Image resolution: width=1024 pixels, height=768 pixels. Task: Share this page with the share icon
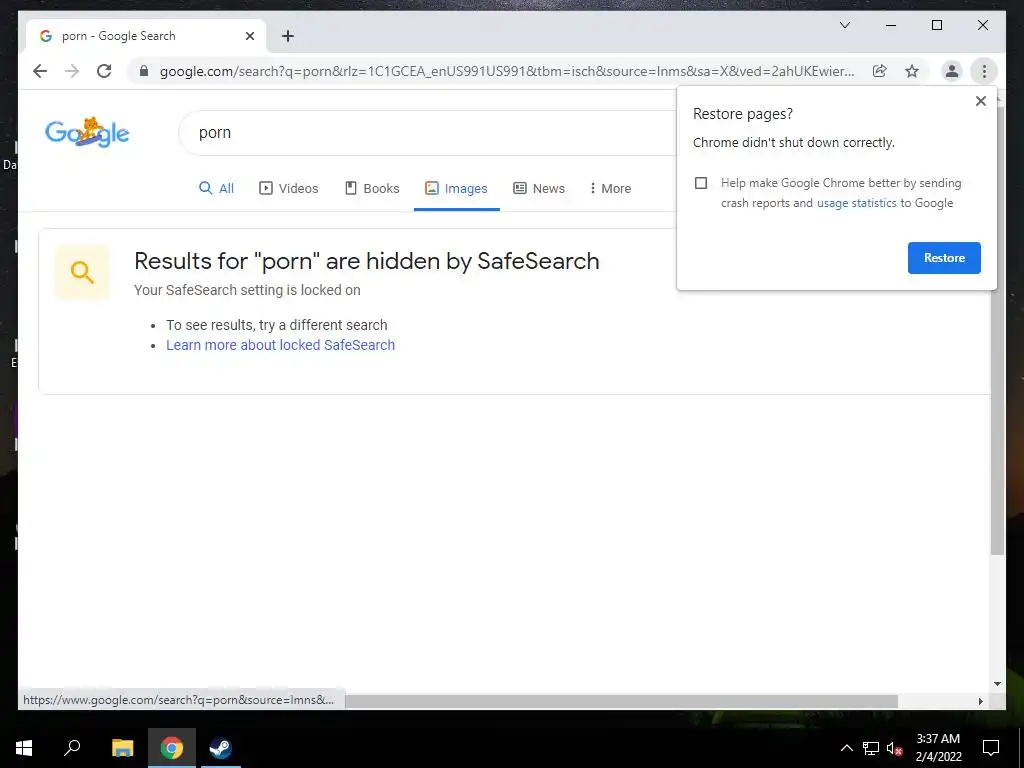(880, 71)
